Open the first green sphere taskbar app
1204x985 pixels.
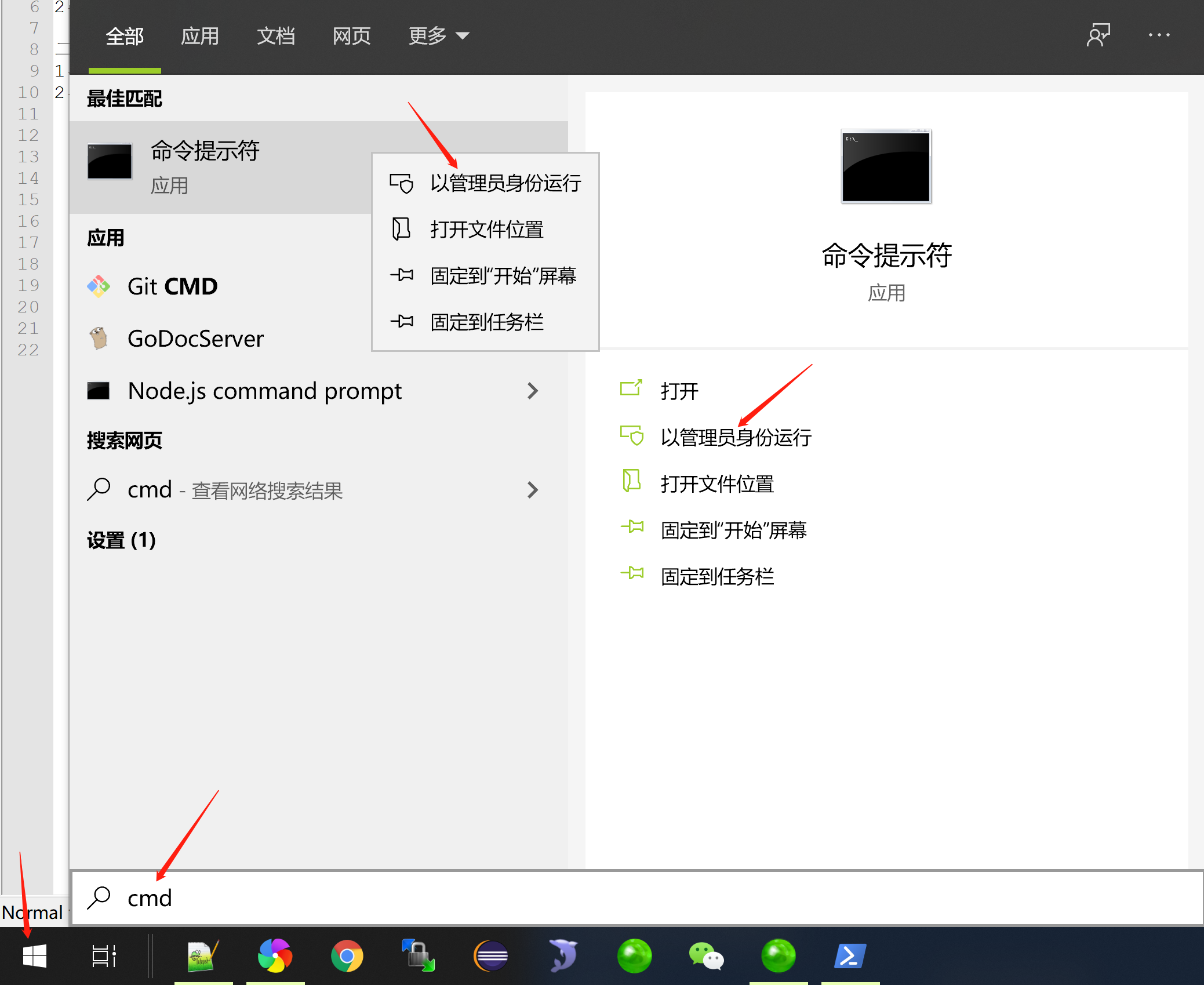pos(635,956)
